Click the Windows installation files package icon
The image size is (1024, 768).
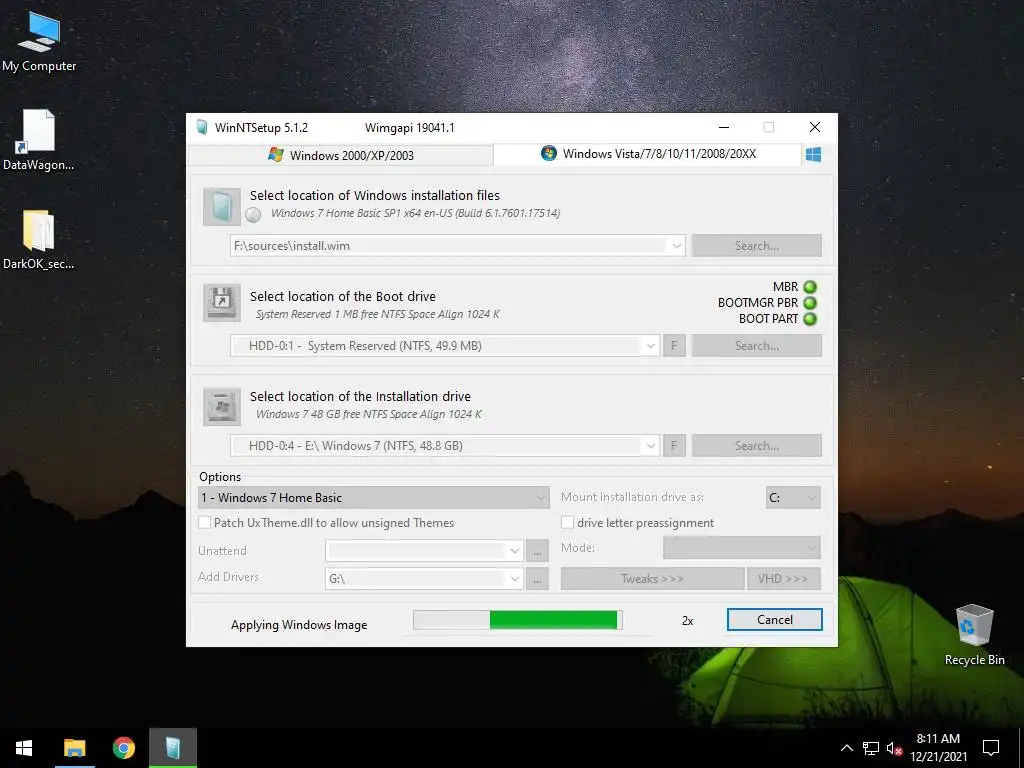tap(221, 206)
